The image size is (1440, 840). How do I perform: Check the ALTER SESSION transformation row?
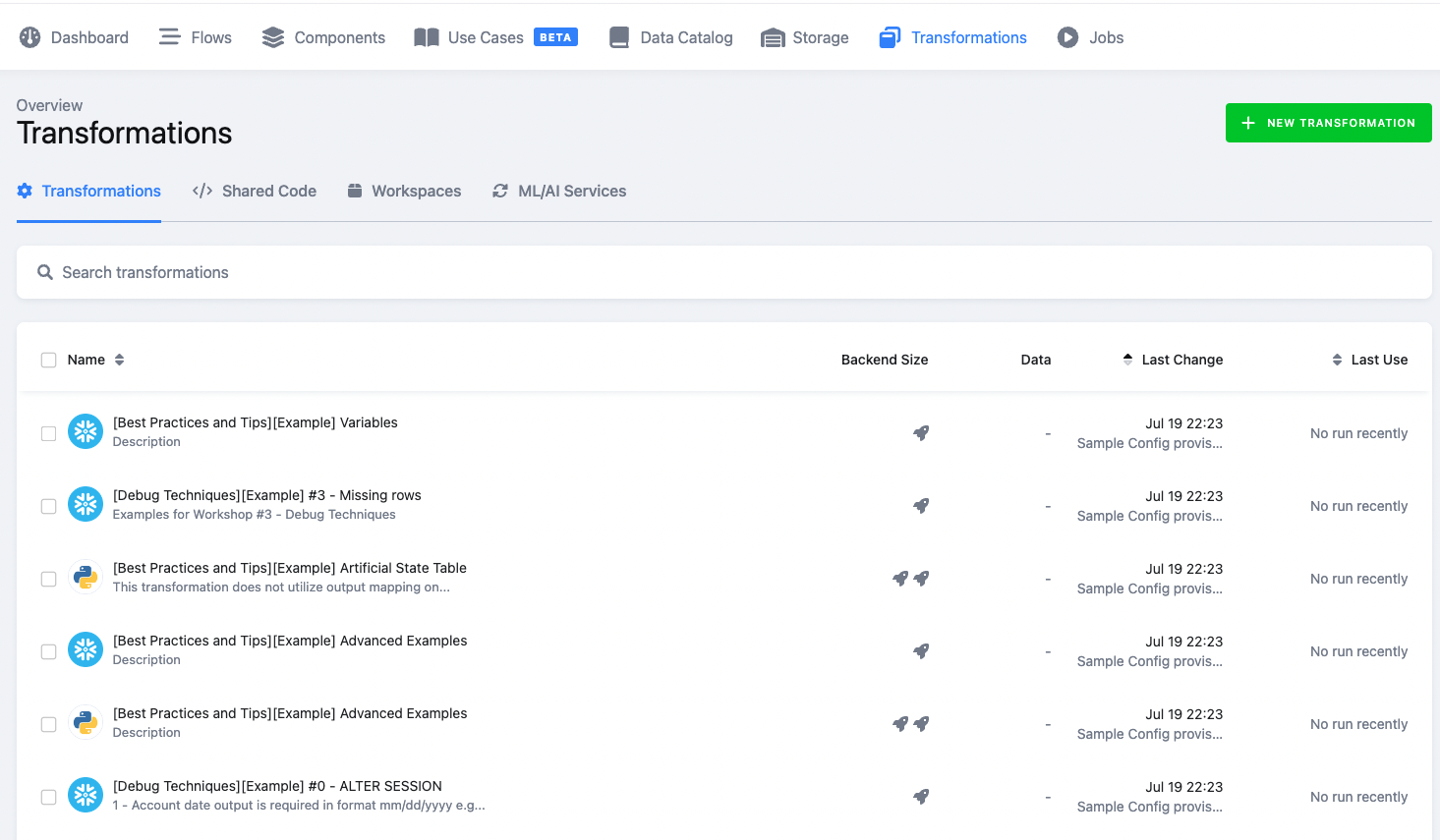pos(48,796)
